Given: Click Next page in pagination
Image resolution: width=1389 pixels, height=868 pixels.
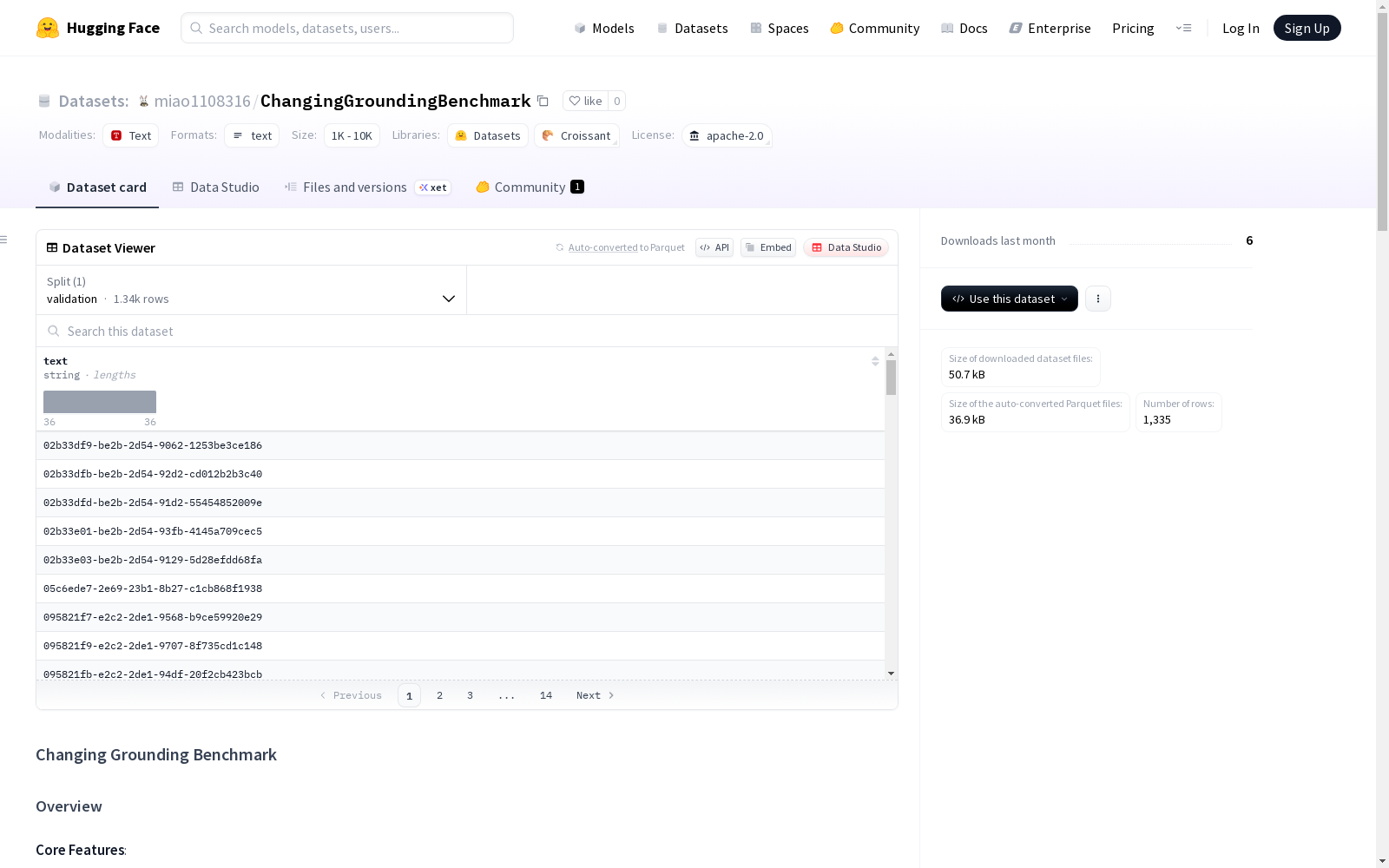Looking at the screenshot, I should [596, 695].
